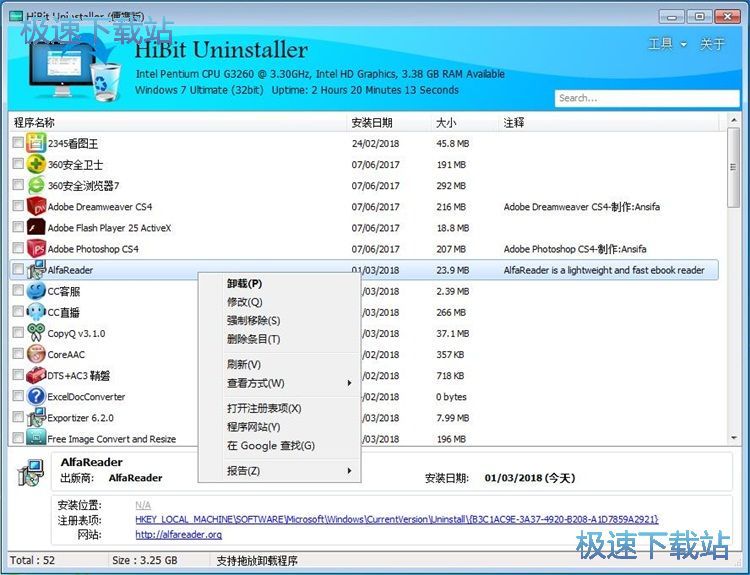This screenshot has width=750, height=575.
Task: Click the 24/02/2018 install date cell
Action: click(x=375, y=144)
